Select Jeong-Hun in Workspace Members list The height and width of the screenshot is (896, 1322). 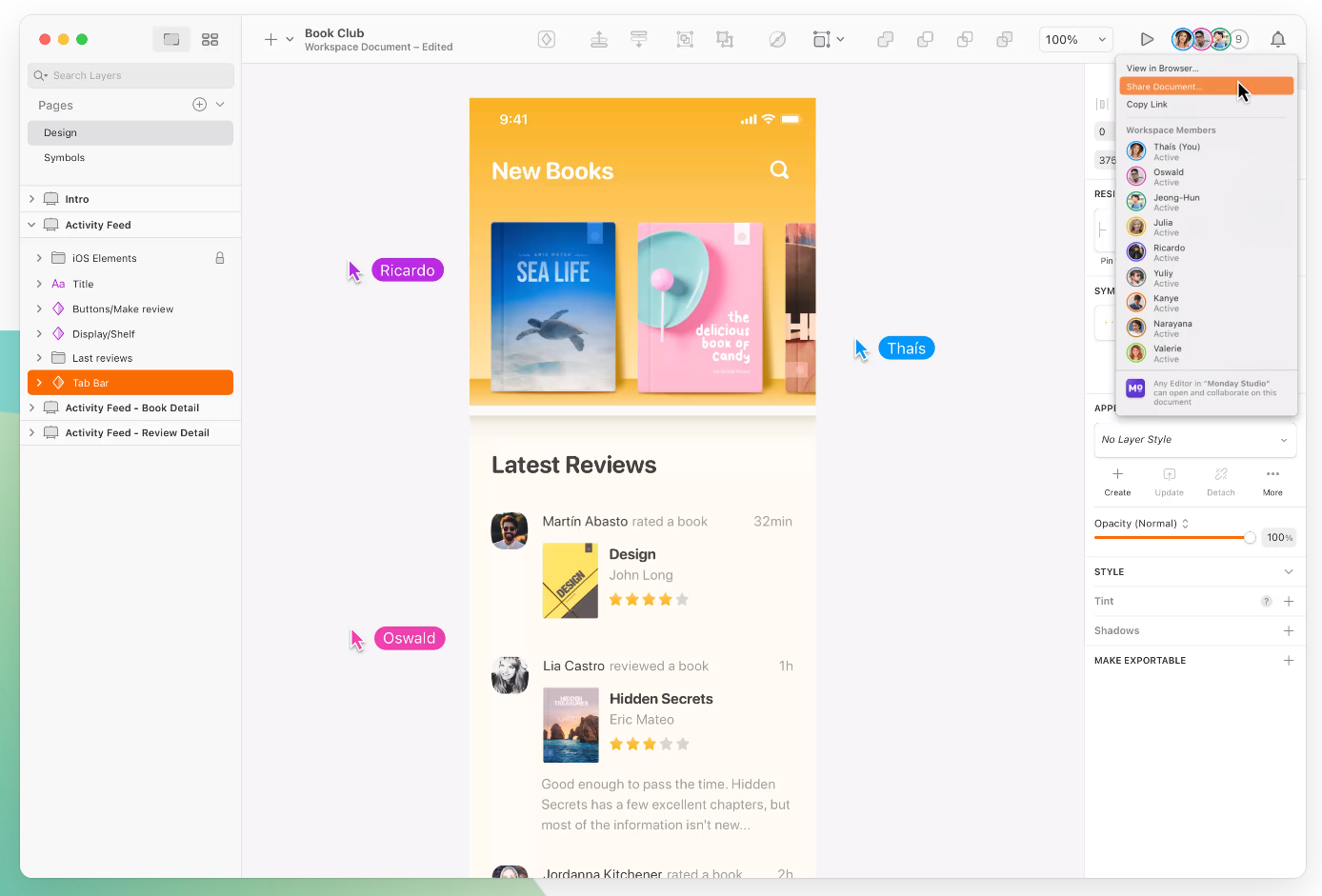pyautogui.click(x=1207, y=202)
